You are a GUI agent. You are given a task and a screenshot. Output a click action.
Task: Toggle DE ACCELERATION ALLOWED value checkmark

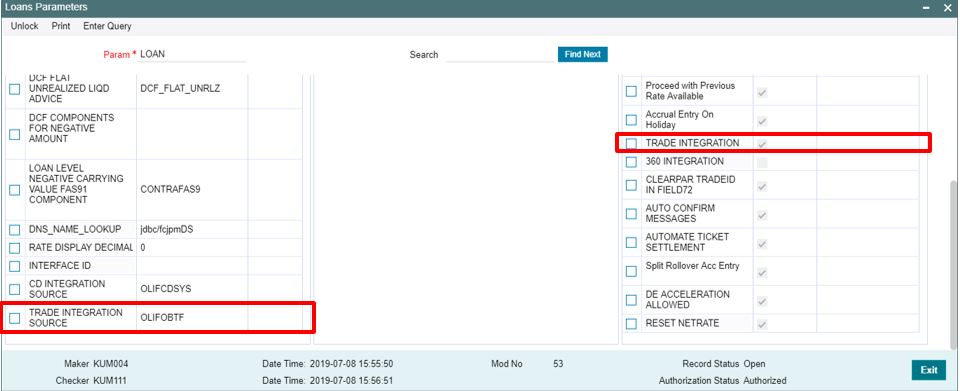coord(762,301)
